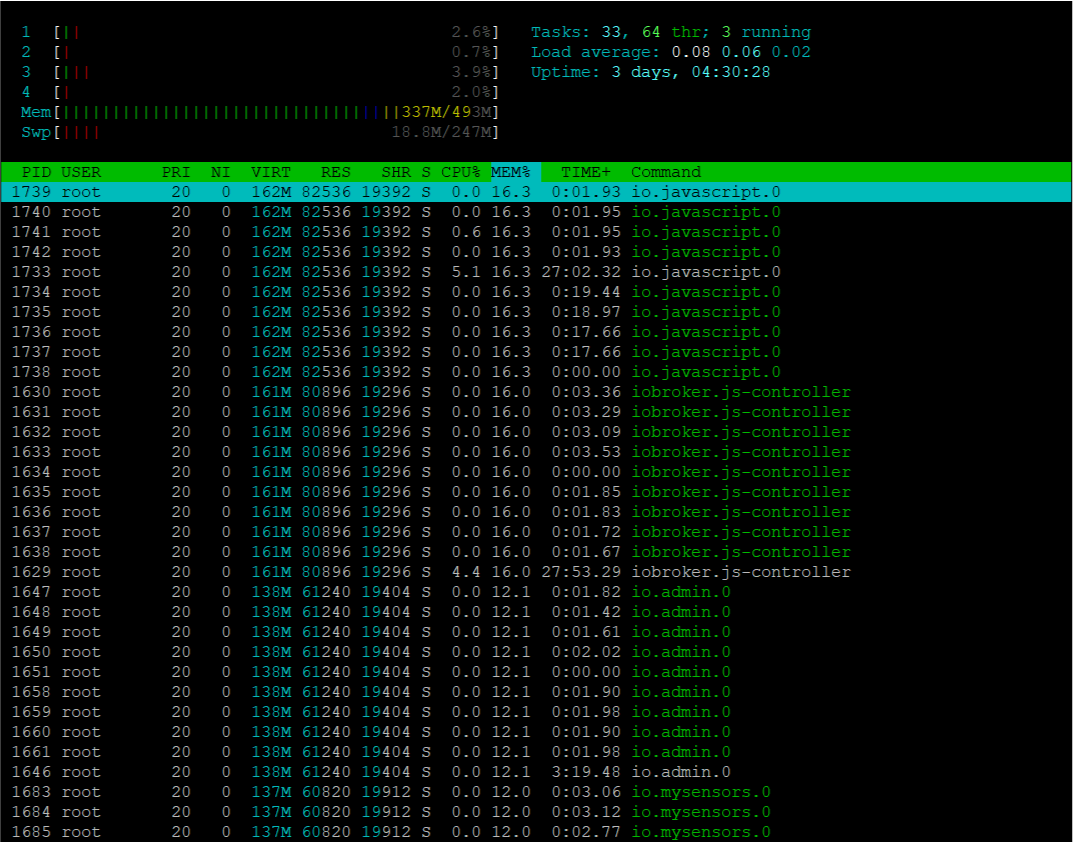Click the S state column header
The width and height of the screenshot is (1073, 842).
coord(426,172)
